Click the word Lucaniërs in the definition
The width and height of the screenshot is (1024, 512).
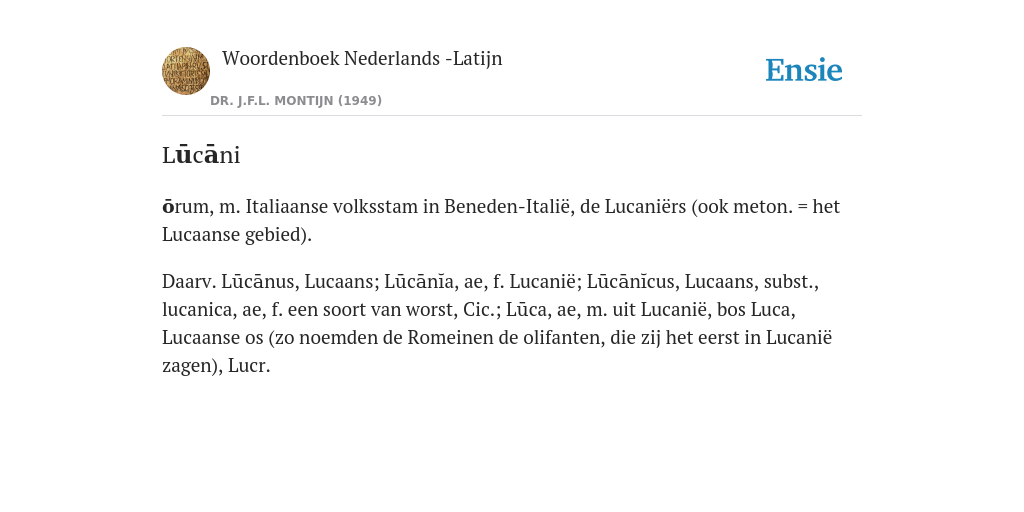point(645,206)
